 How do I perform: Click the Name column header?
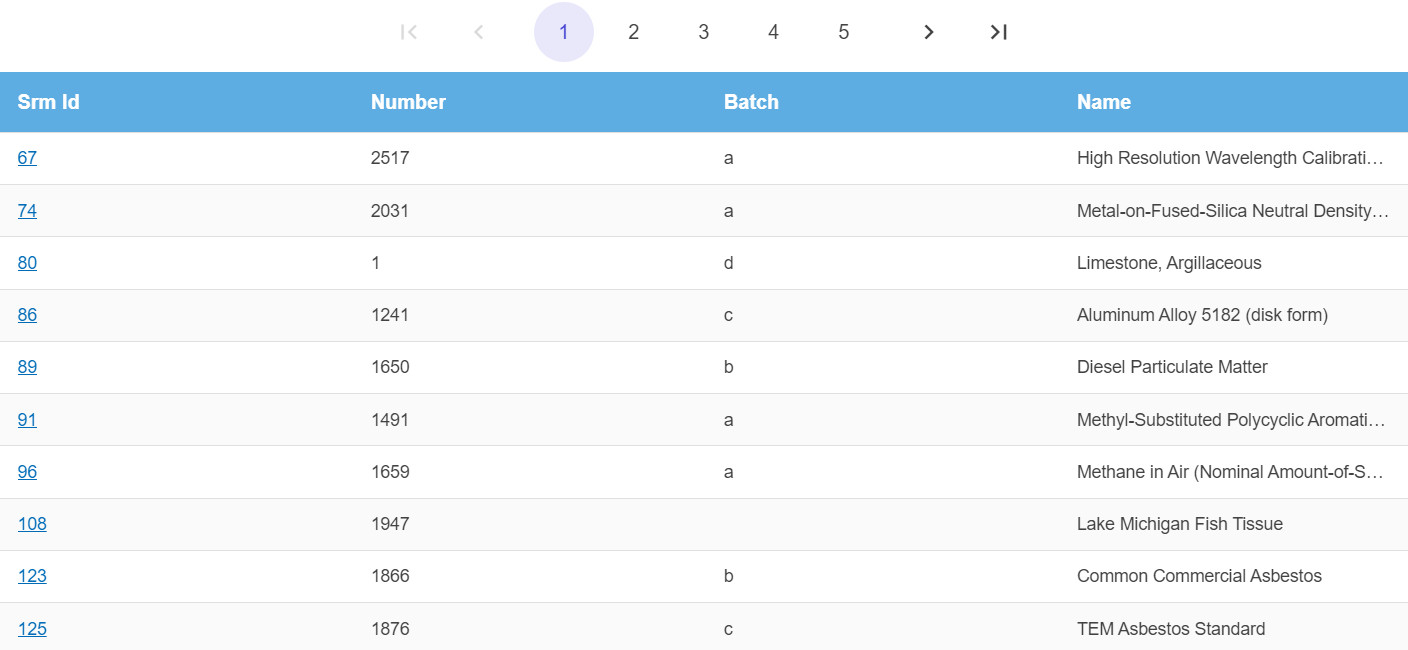pos(1104,102)
